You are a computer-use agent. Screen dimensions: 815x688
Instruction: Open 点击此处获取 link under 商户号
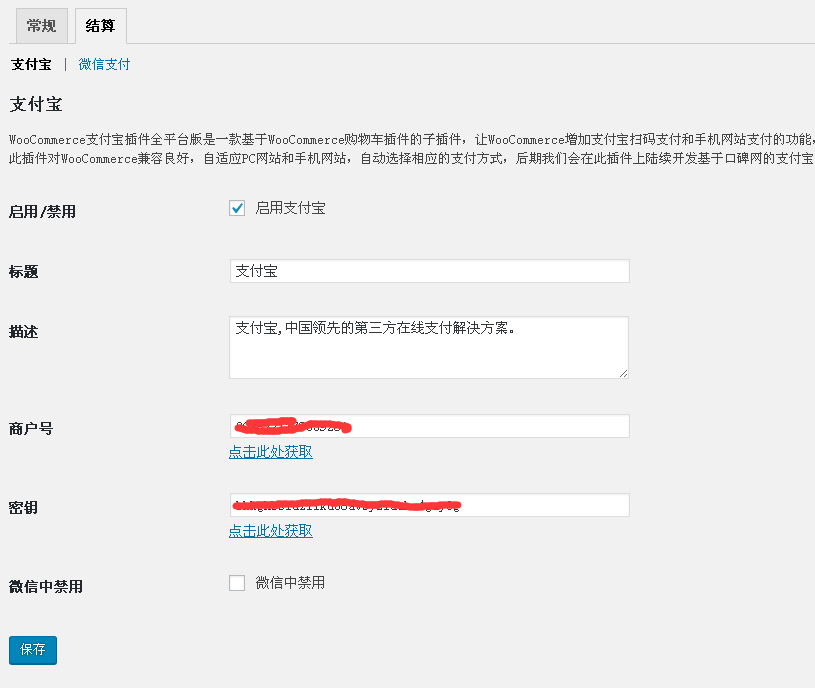coord(271,452)
